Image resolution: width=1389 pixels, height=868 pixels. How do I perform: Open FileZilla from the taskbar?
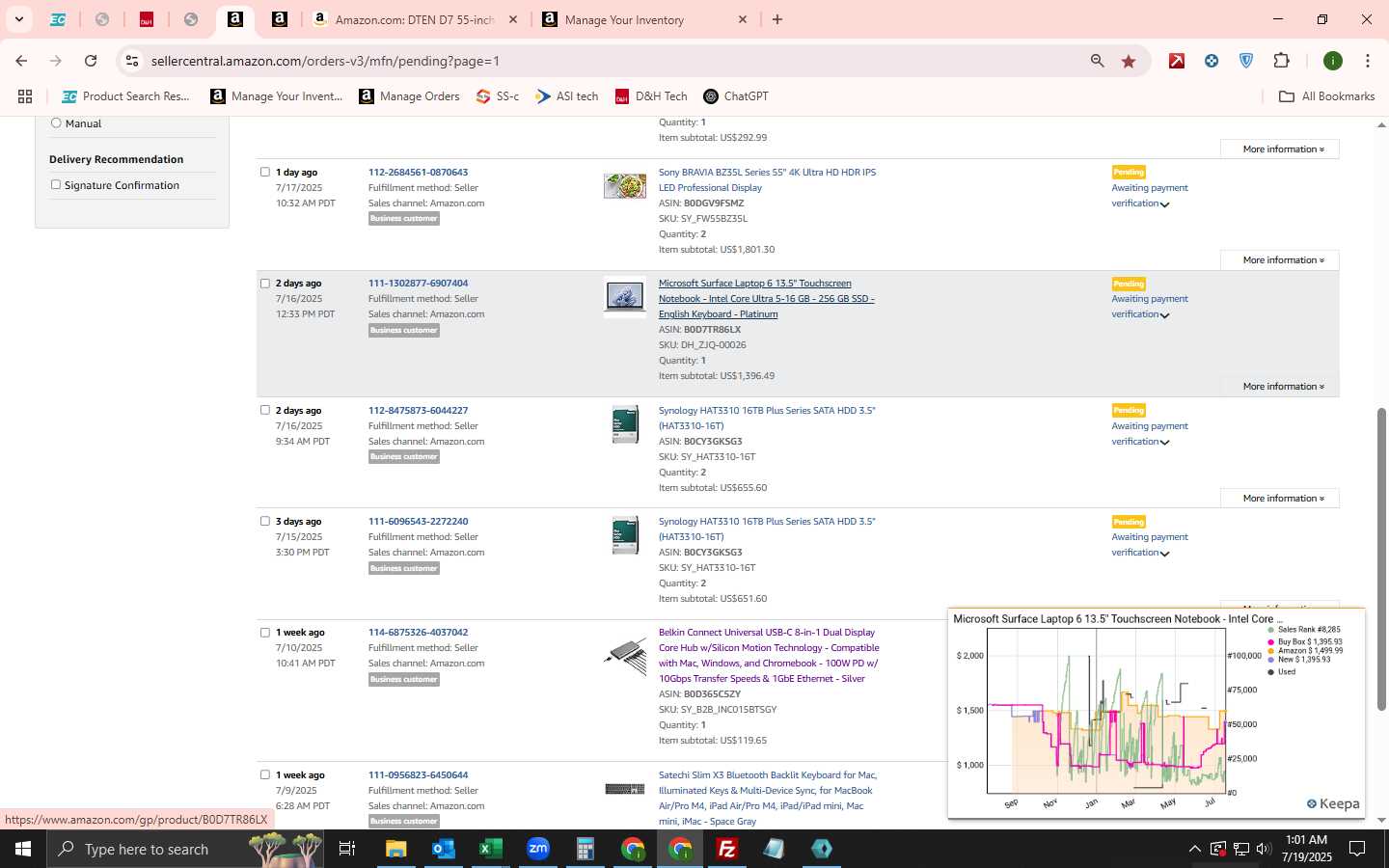tap(726, 849)
